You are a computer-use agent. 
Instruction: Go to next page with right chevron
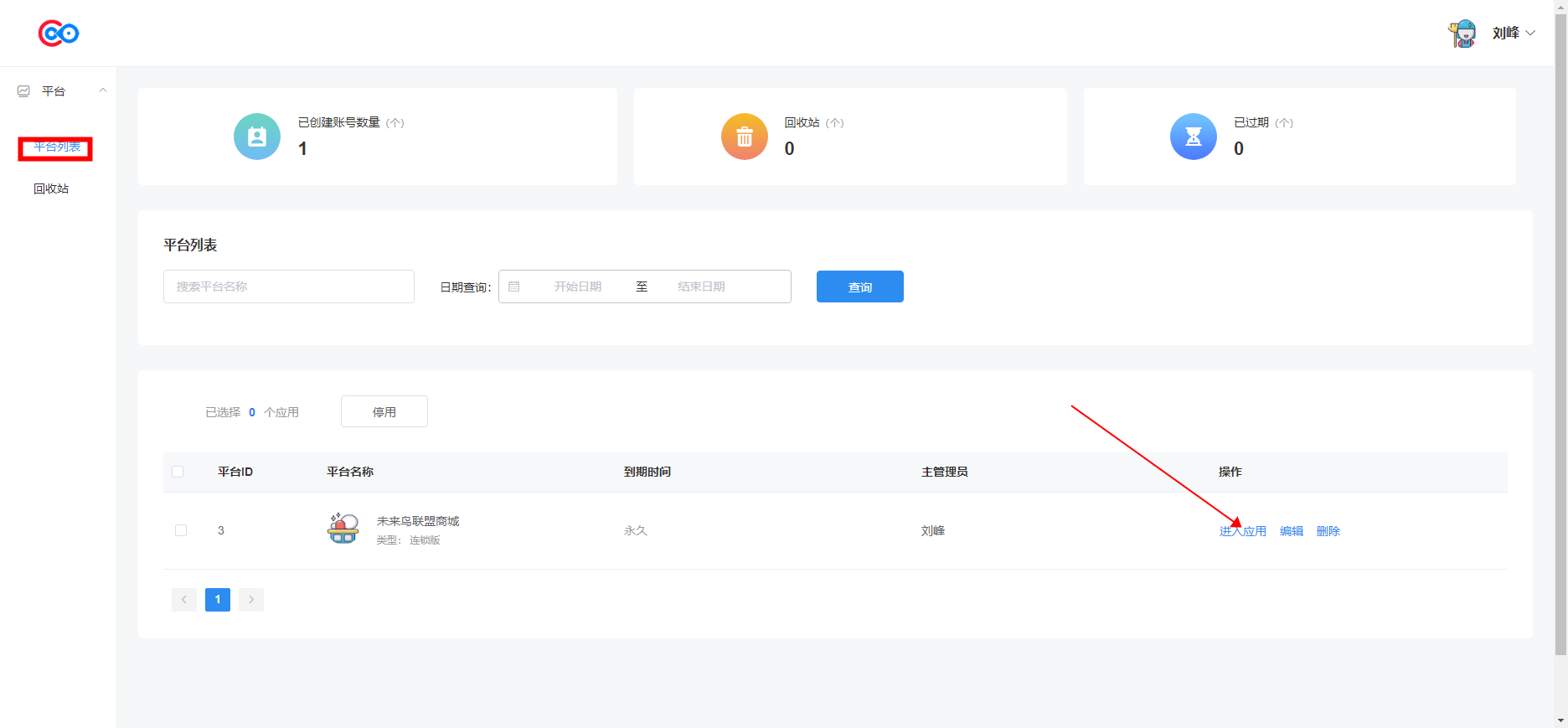point(251,600)
